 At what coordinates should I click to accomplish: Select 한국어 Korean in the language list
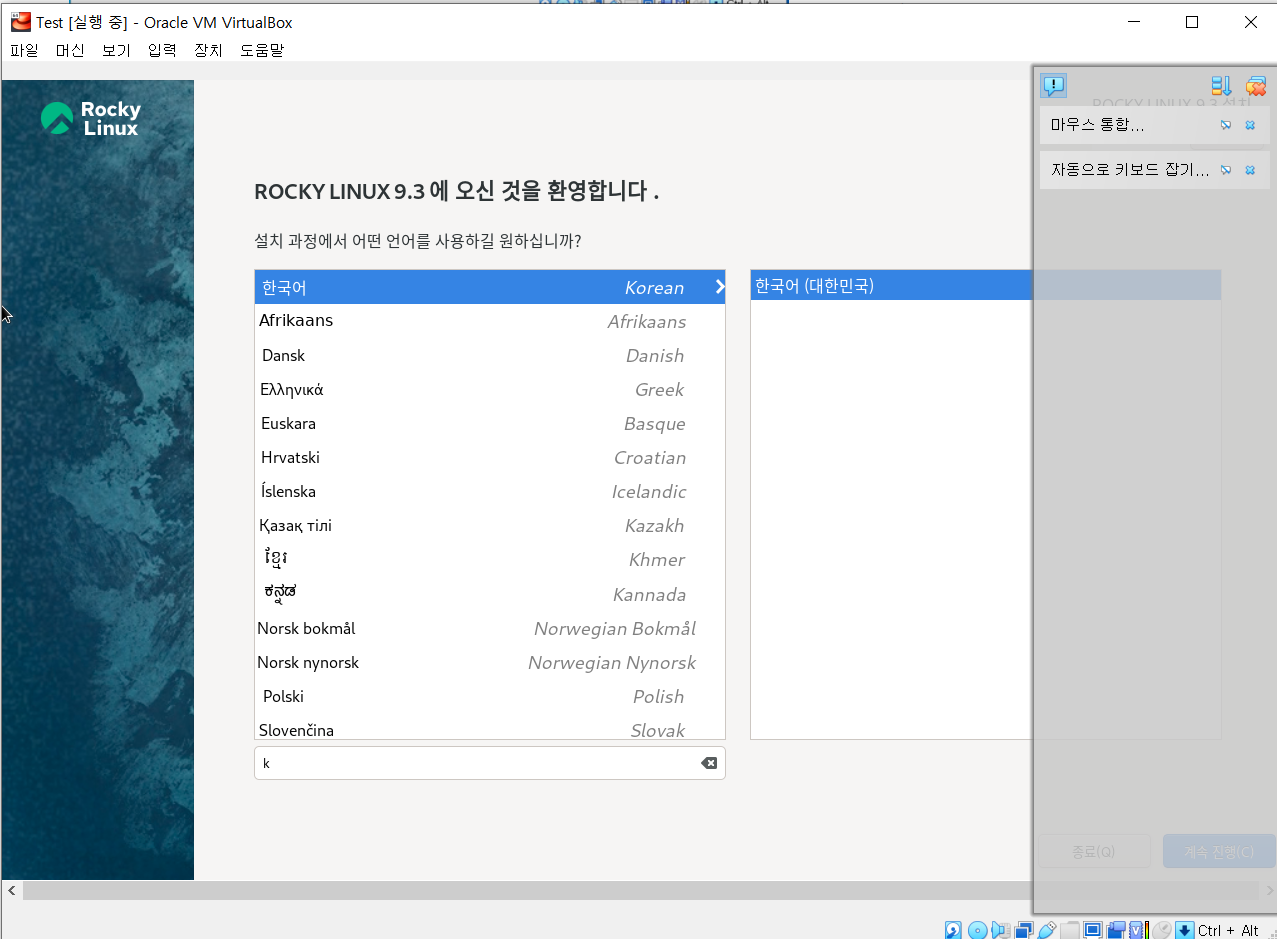click(490, 287)
